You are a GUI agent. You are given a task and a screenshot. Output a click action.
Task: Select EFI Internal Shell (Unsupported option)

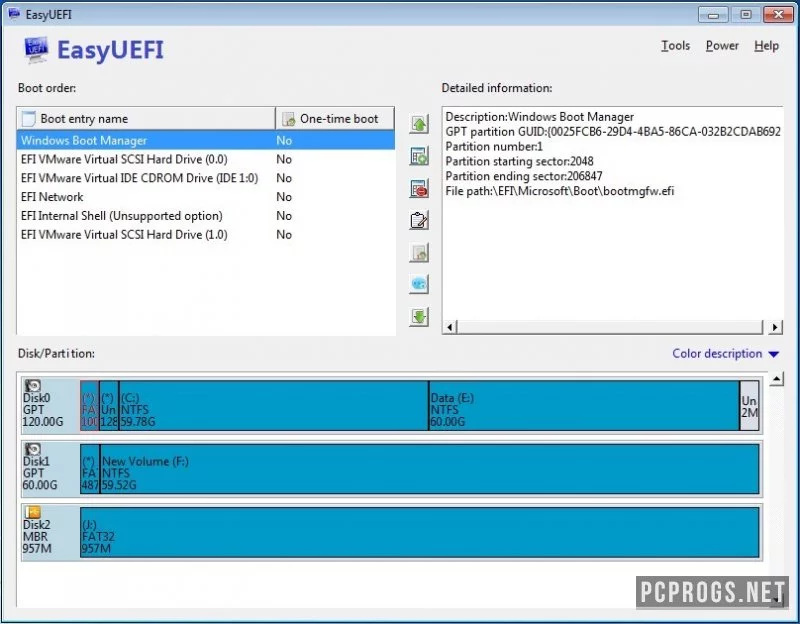pyautogui.click(x=206, y=216)
